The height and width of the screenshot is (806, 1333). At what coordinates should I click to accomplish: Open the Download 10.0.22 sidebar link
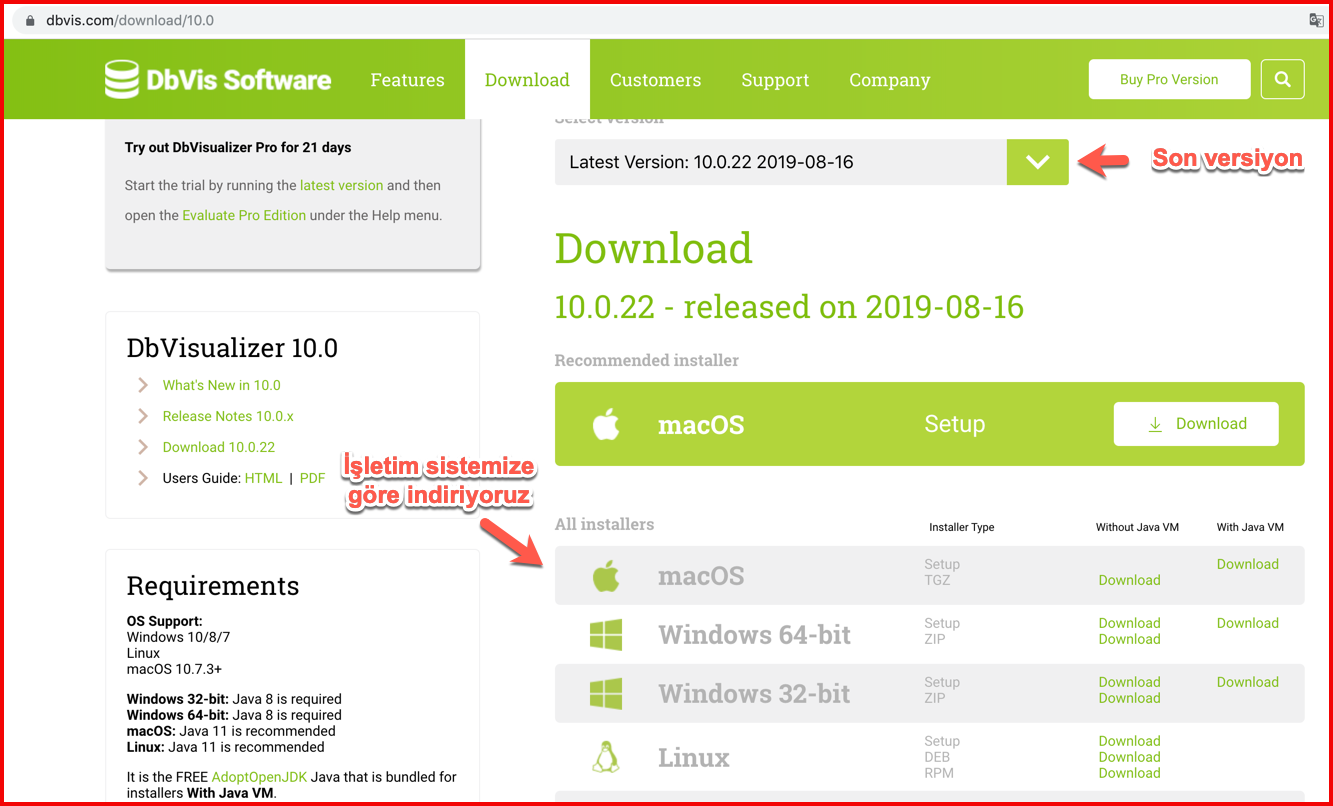point(219,447)
